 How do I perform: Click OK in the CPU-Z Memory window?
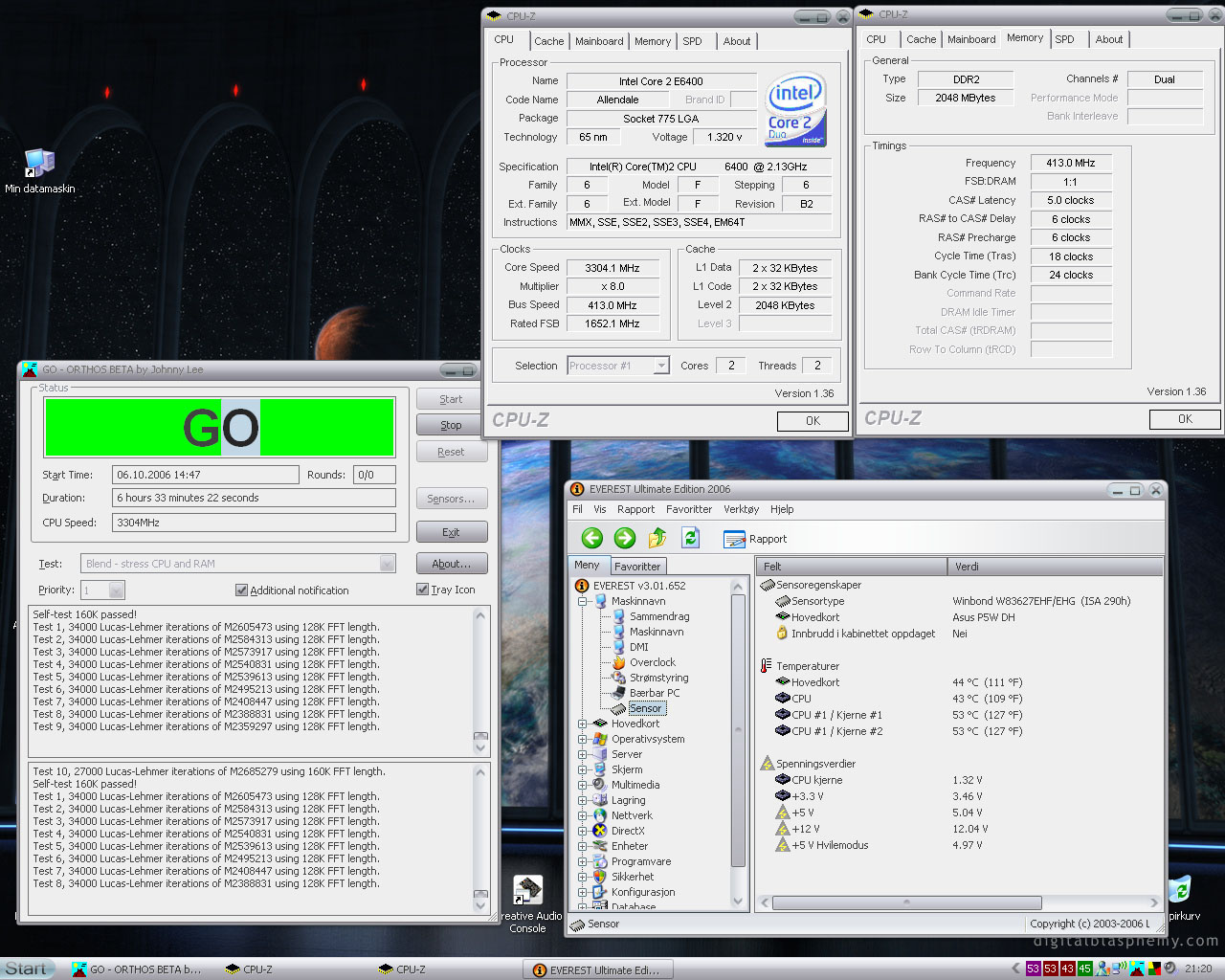coord(1185,419)
